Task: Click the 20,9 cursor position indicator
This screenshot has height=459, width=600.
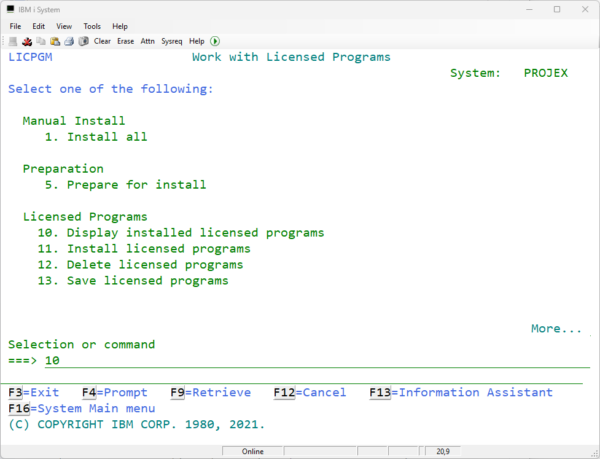Action: tap(443, 451)
